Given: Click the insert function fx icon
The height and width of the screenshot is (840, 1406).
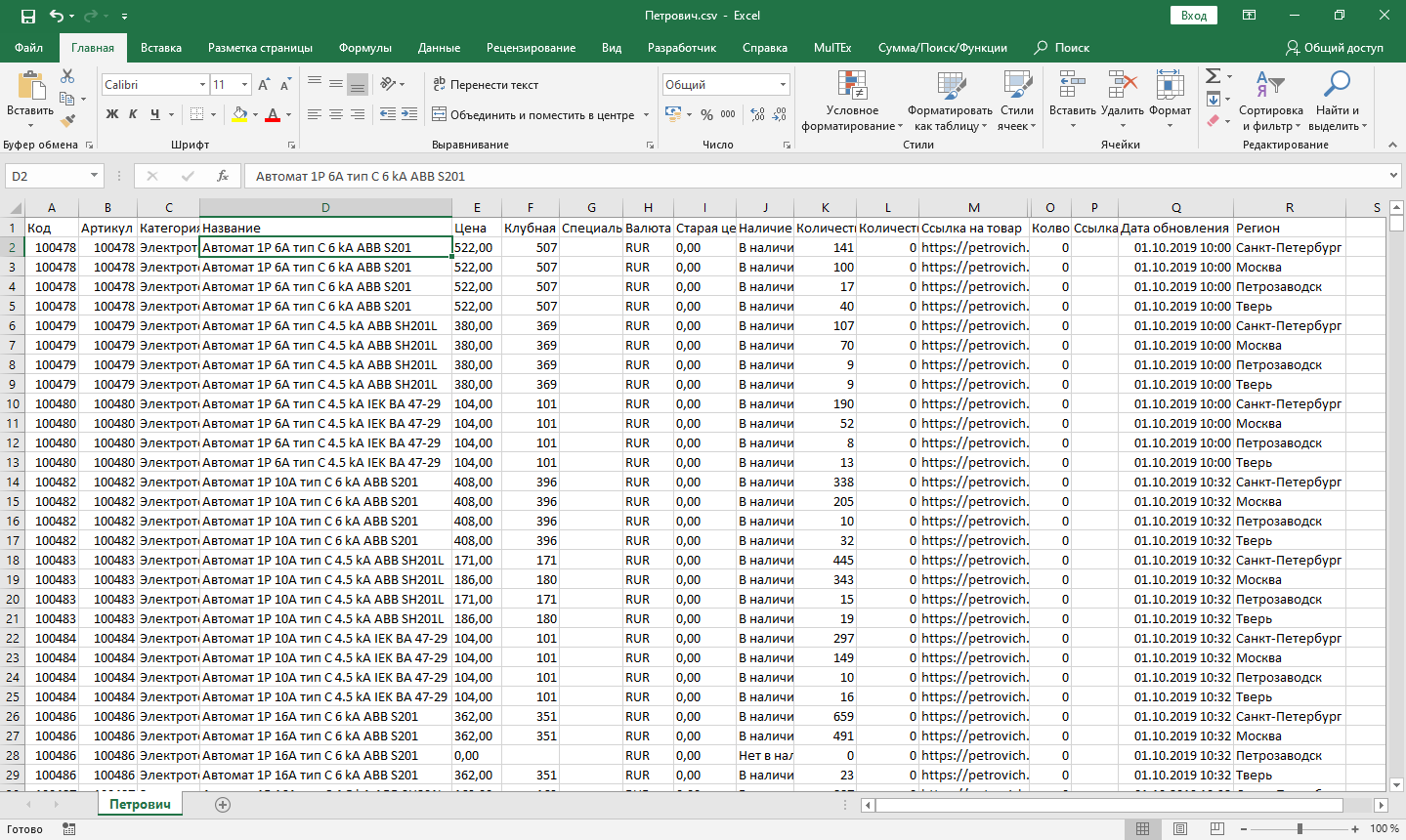Looking at the screenshot, I should pyautogui.click(x=223, y=176).
